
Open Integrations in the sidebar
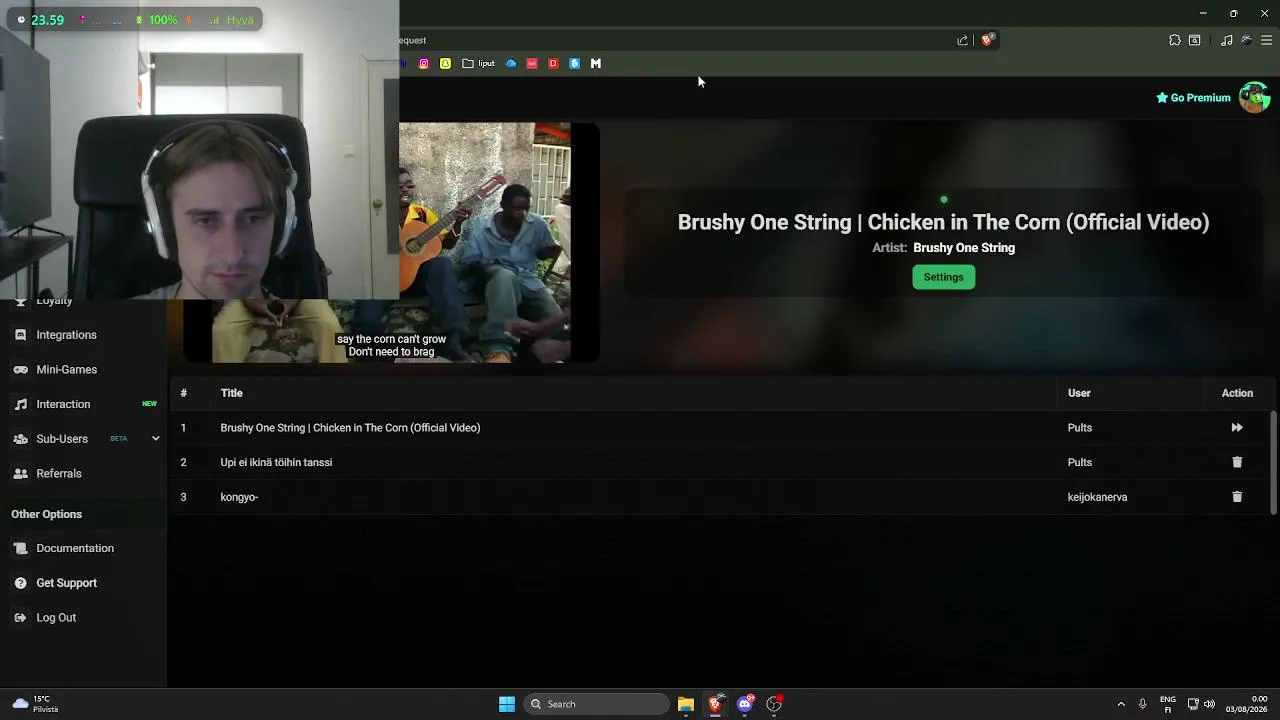67,335
